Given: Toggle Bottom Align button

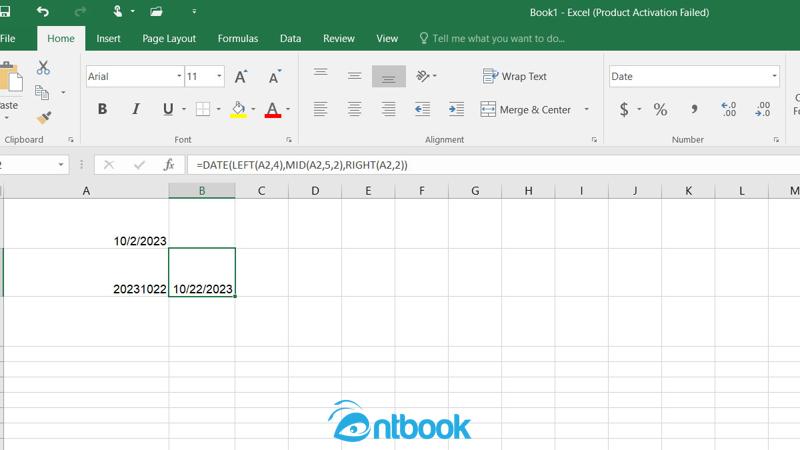Looking at the screenshot, I should tap(389, 76).
